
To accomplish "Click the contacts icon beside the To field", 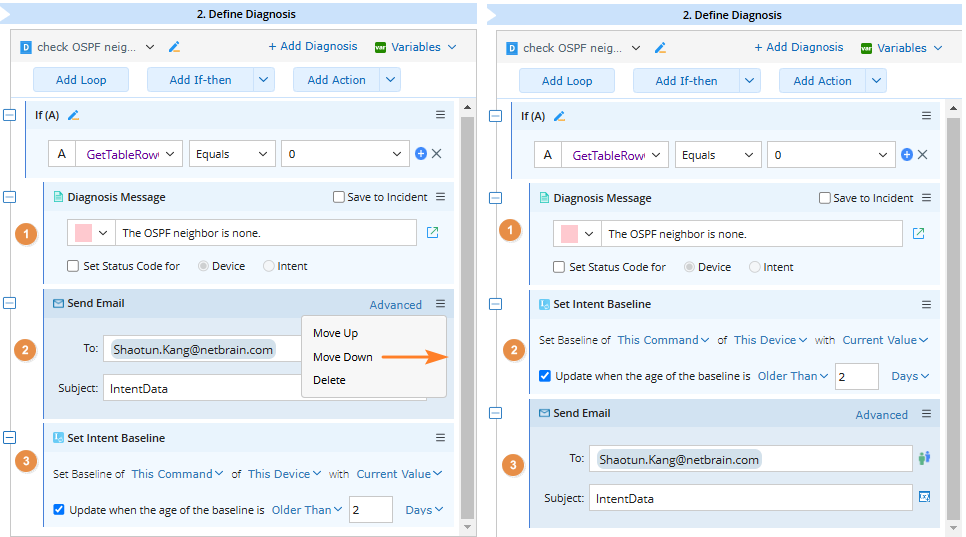I will (924, 459).
